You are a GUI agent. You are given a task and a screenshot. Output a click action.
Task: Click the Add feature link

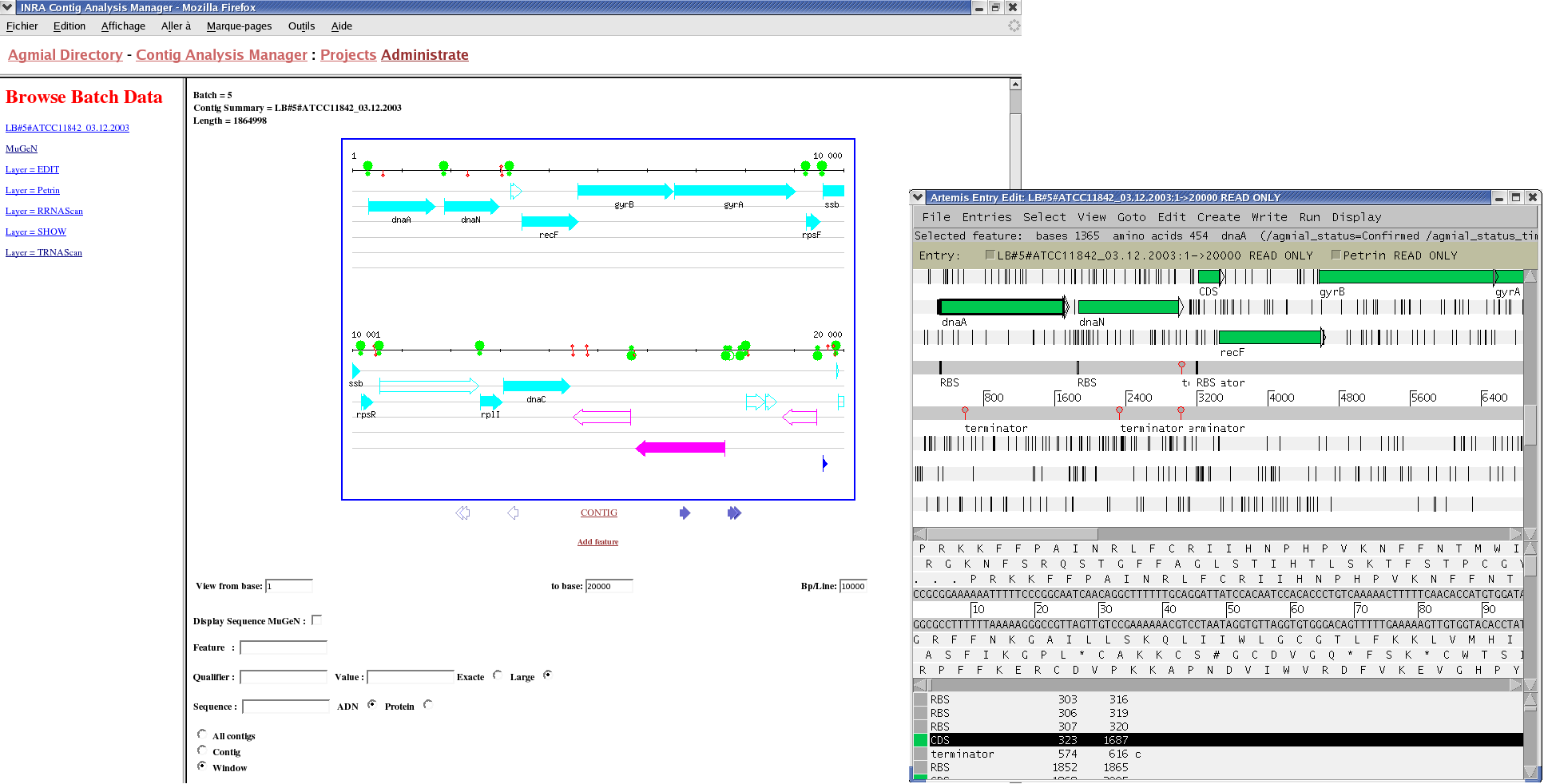[x=597, y=542]
